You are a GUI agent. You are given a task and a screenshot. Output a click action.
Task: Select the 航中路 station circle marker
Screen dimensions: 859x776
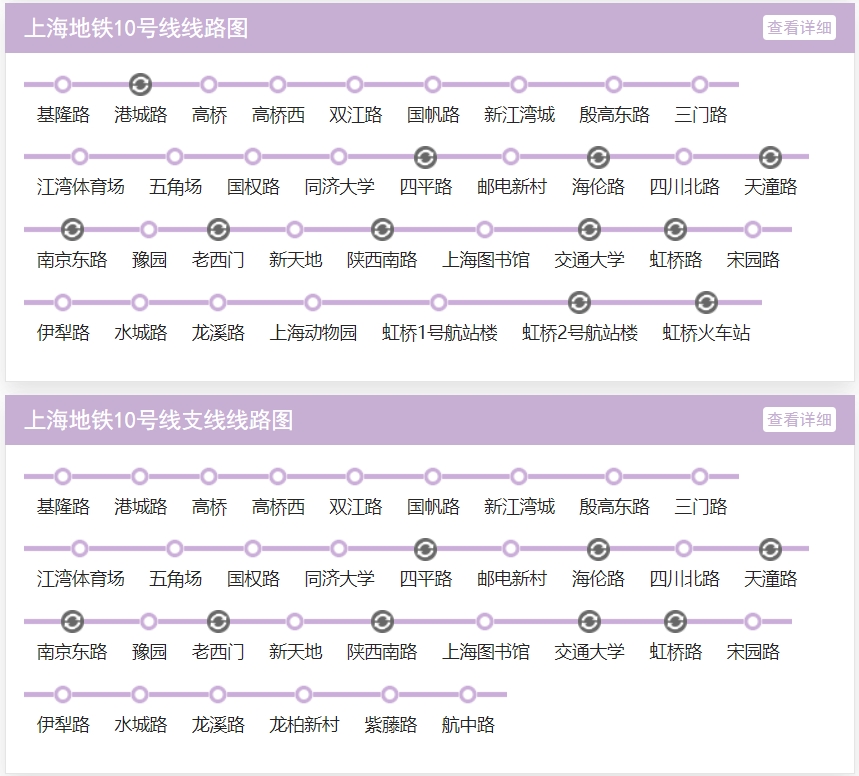(x=467, y=694)
